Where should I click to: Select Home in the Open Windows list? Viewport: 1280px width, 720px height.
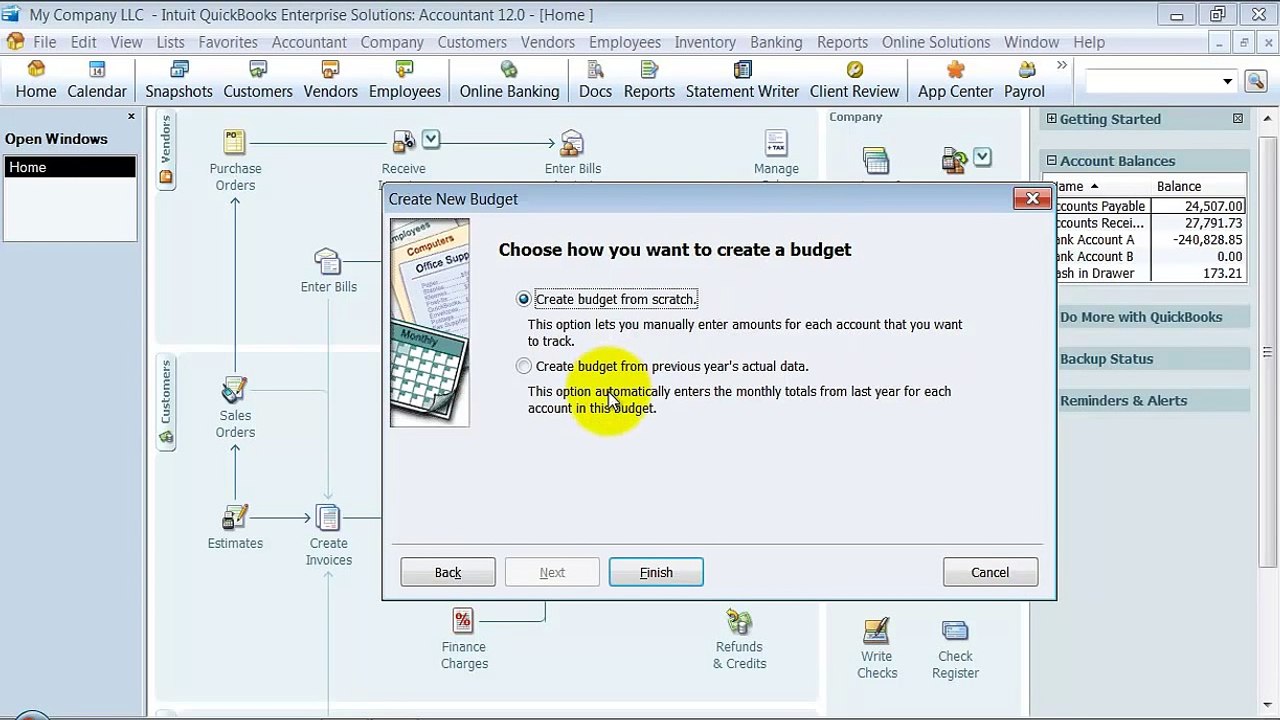click(x=70, y=168)
